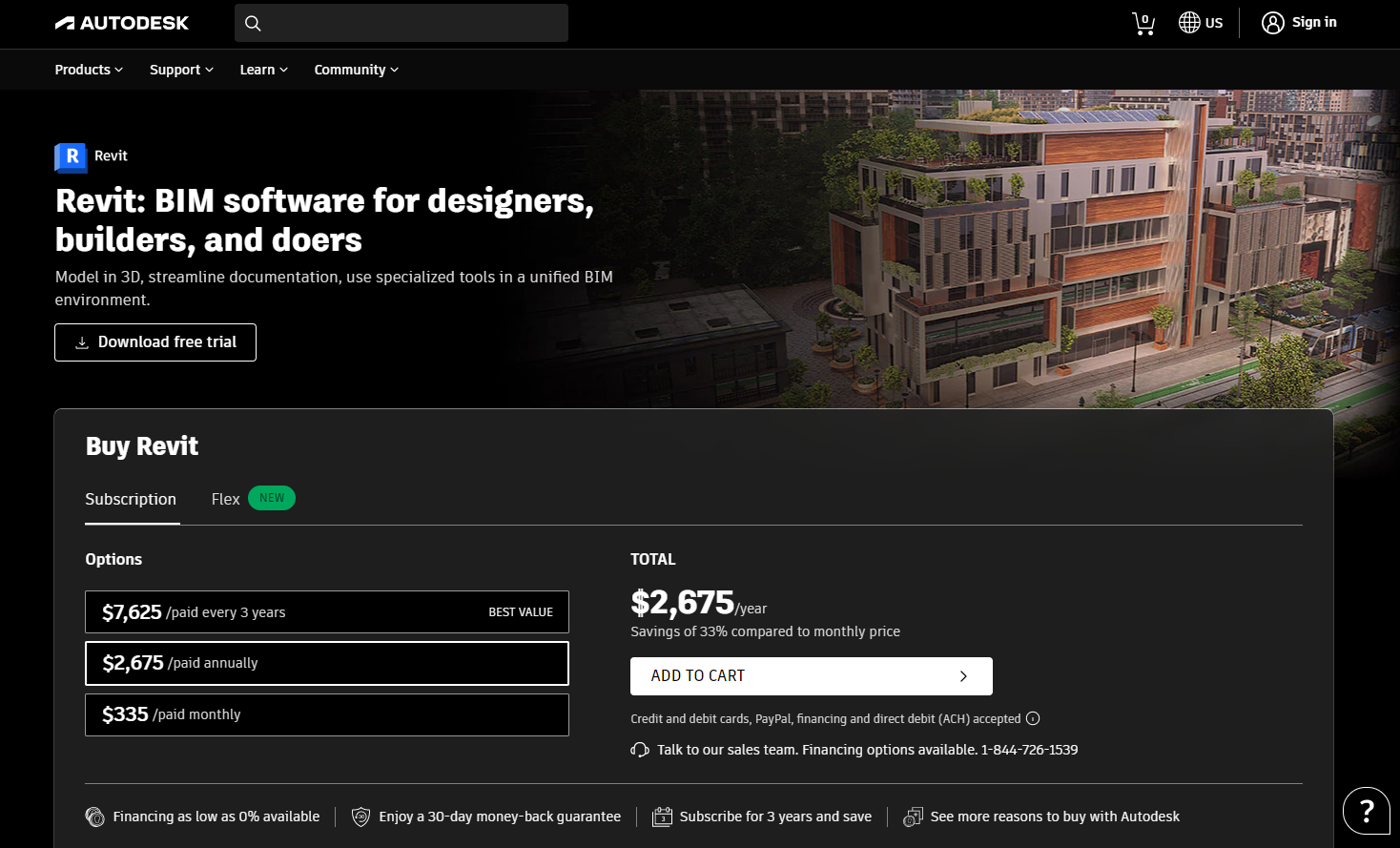Click the 'Options' label

coord(113,560)
